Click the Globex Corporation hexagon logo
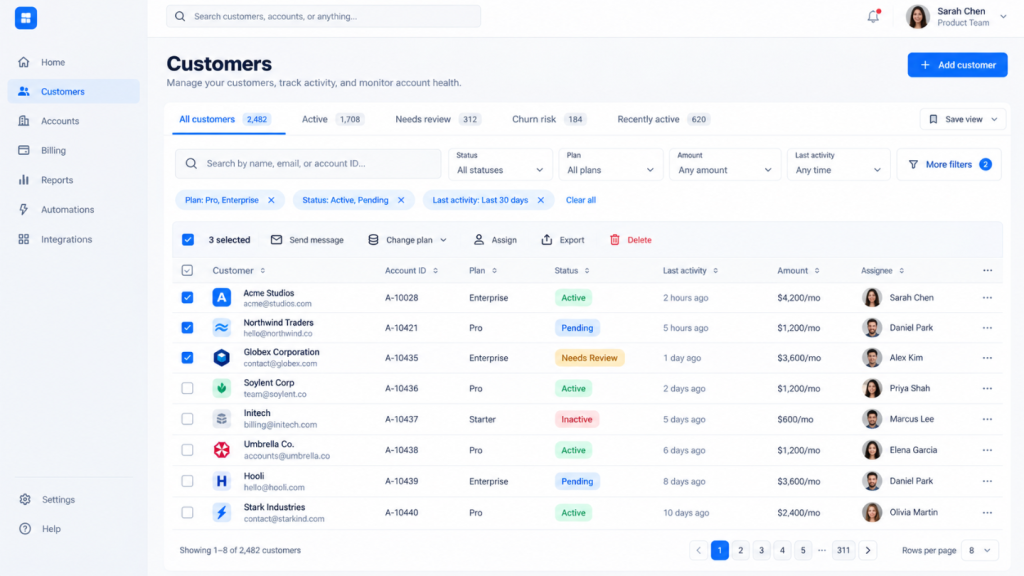Image resolution: width=1024 pixels, height=576 pixels. (x=221, y=357)
